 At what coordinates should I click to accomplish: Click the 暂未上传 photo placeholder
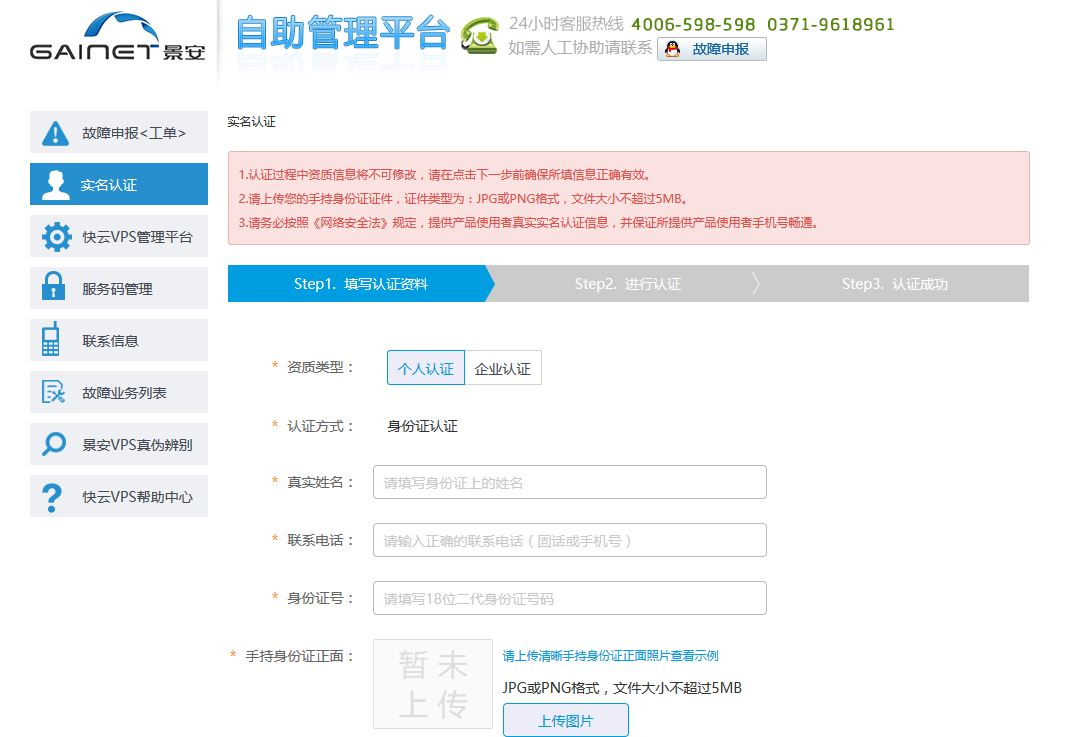pos(432,684)
